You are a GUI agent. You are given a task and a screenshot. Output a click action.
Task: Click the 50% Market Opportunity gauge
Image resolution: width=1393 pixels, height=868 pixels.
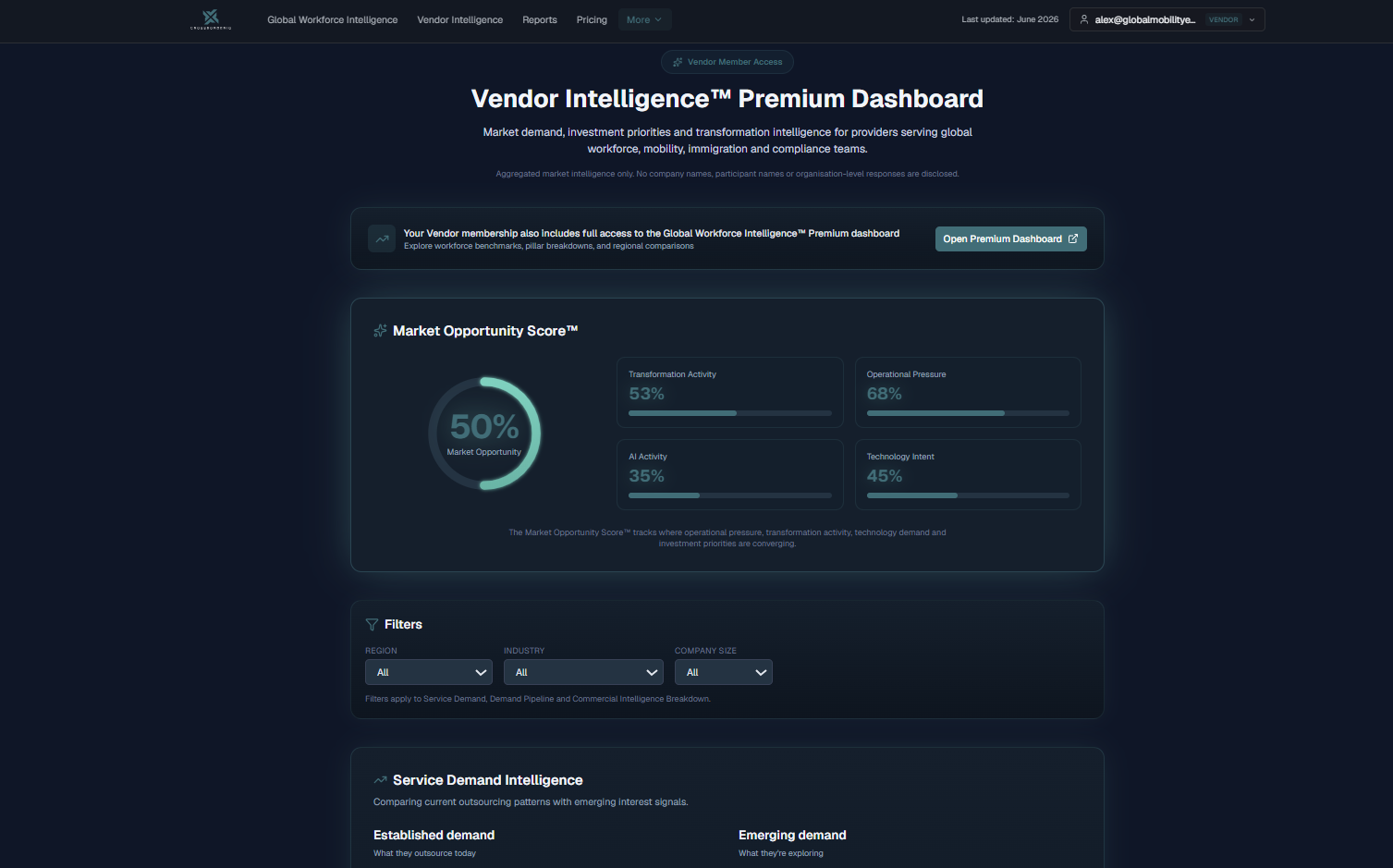point(484,433)
